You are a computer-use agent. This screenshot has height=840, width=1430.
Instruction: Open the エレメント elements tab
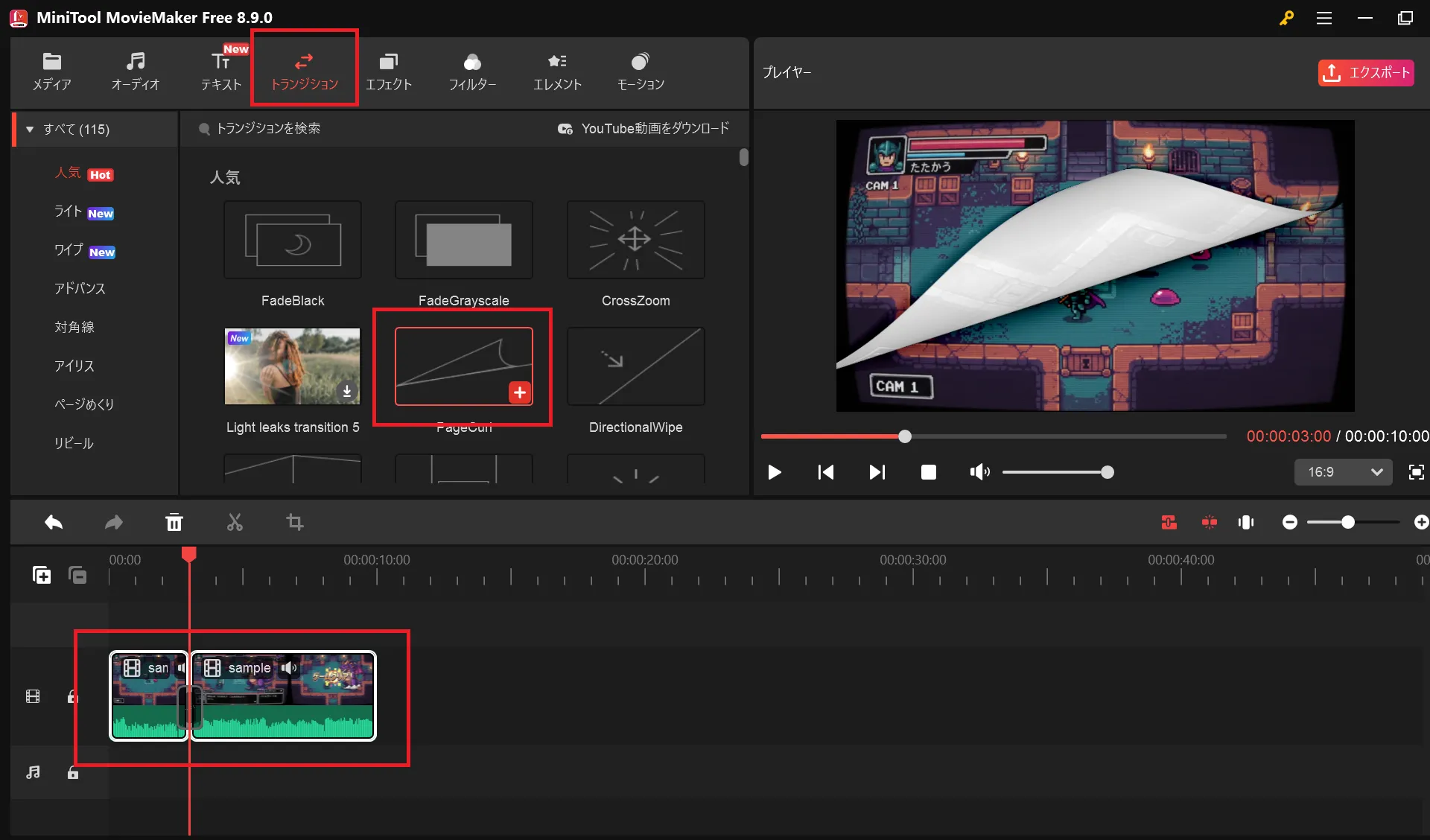click(557, 71)
